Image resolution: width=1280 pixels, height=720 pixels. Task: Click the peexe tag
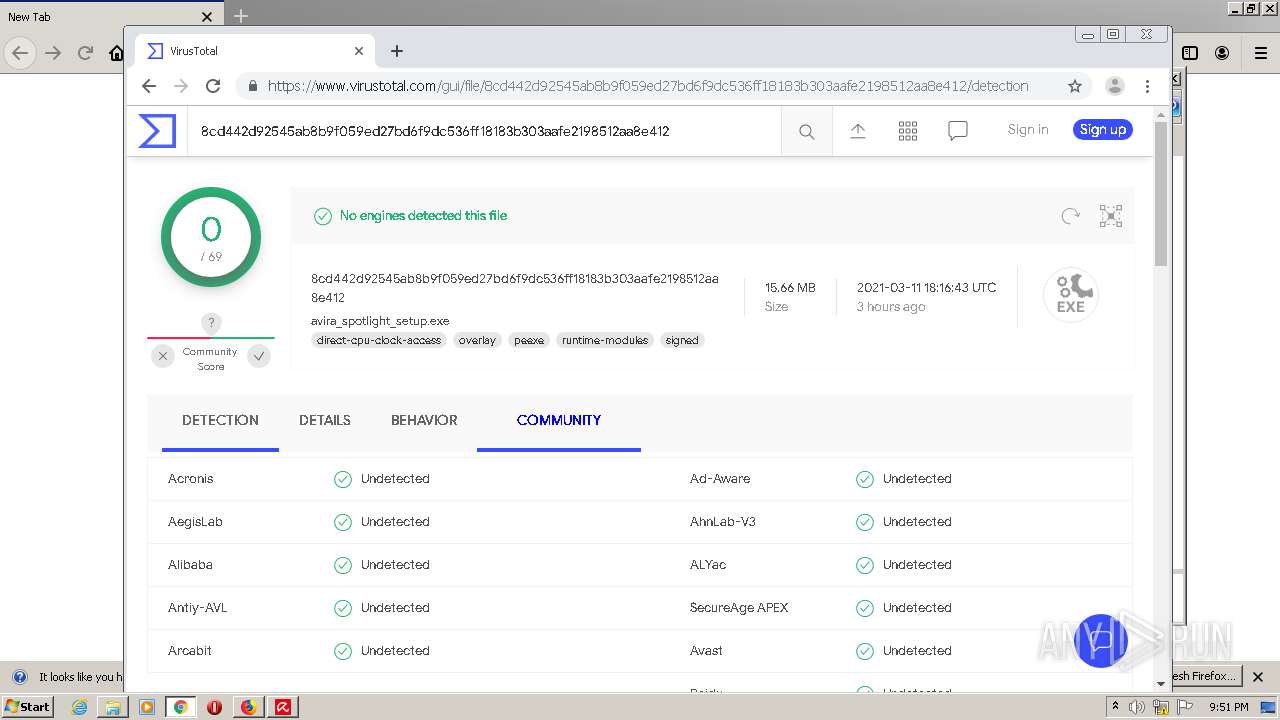529,340
